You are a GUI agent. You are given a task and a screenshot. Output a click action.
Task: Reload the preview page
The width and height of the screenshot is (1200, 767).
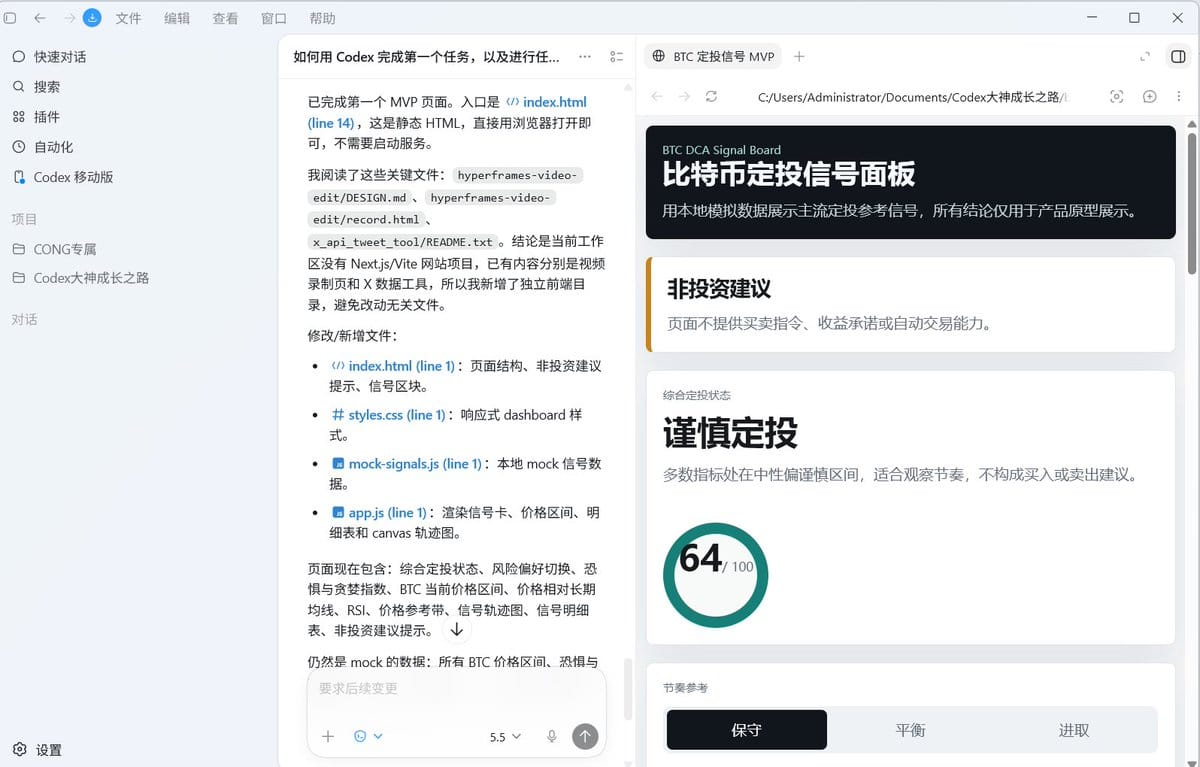click(x=712, y=97)
